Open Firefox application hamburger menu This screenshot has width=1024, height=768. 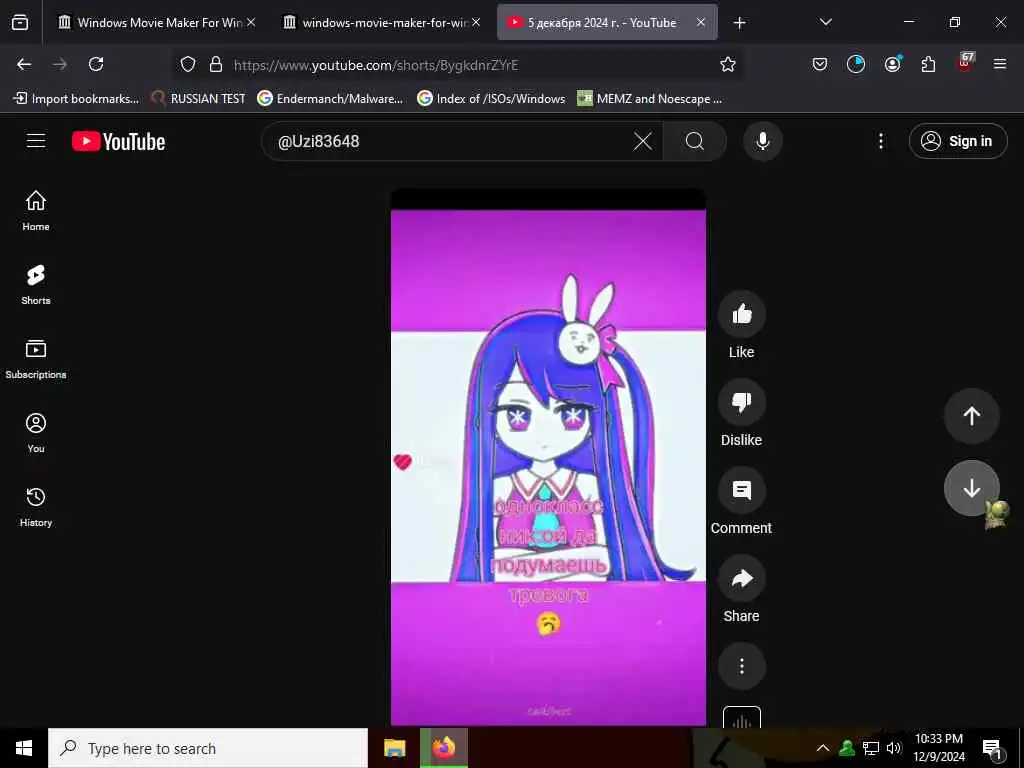(x=1000, y=64)
